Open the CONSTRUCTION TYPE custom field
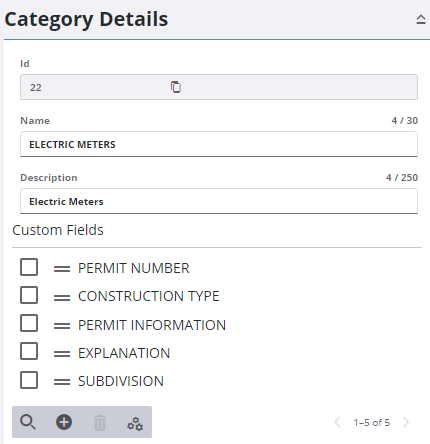The image size is (430, 444). click(149, 296)
